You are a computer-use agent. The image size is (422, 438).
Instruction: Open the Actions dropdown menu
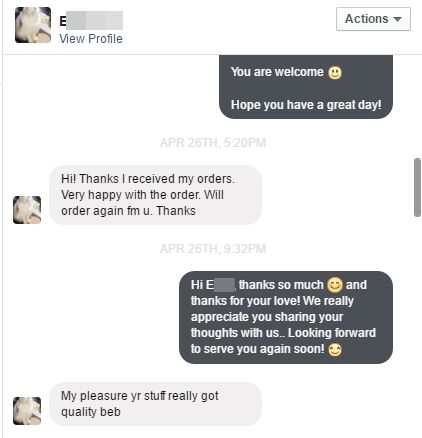coord(373,19)
